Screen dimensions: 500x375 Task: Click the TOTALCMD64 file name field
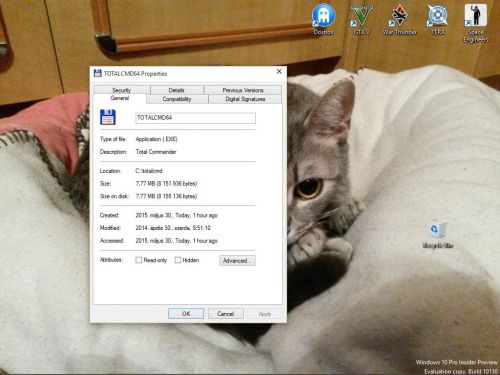(x=195, y=118)
